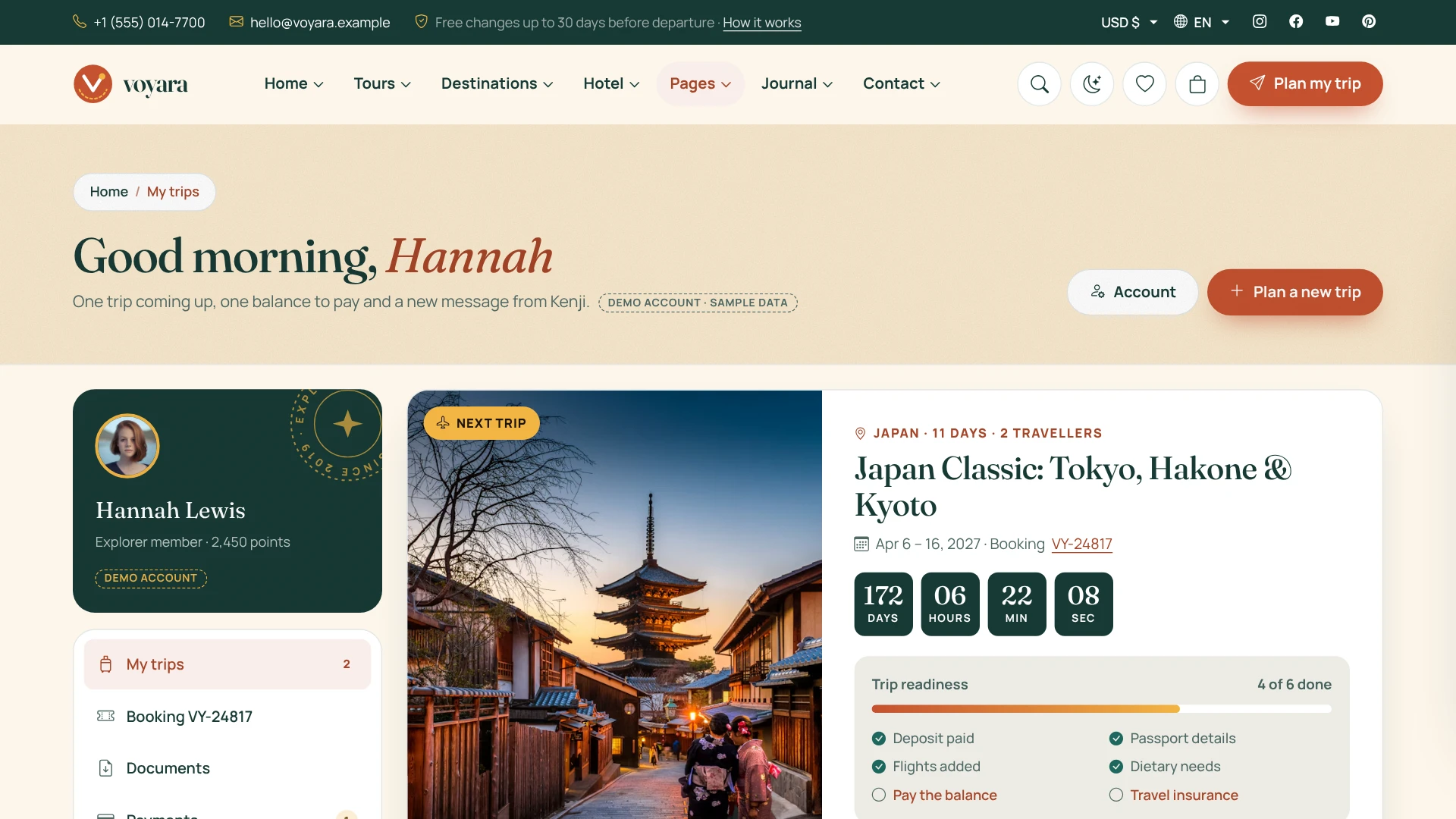Expand the Destinations menu
The height and width of the screenshot is (819, 1456).
497,83
